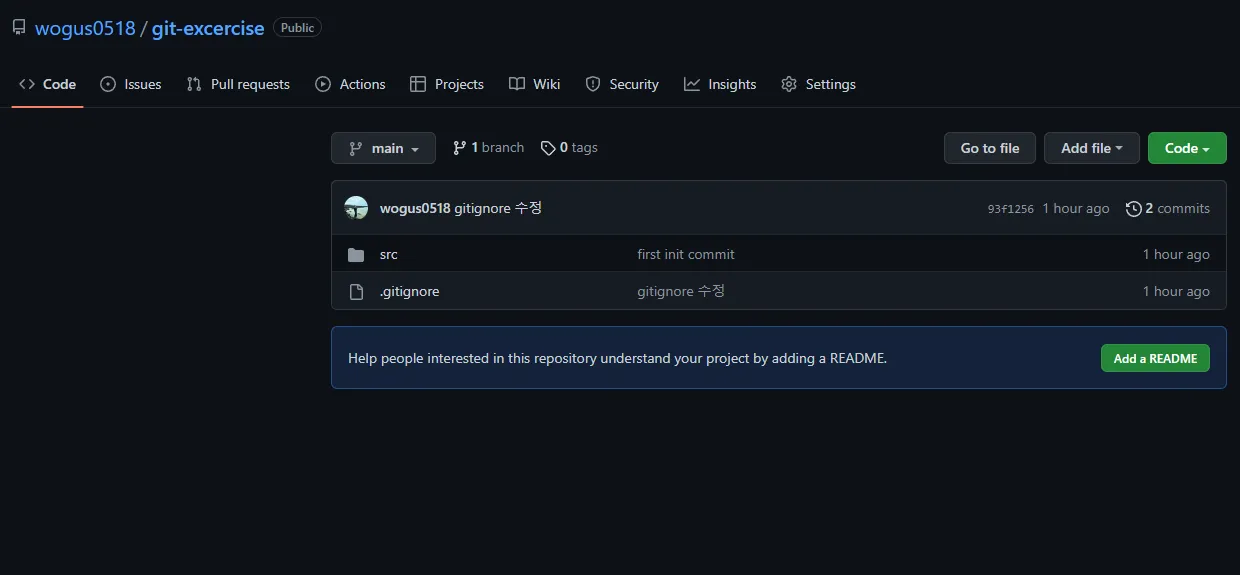The width and height of the screenshot is (1240, 575).
Task: Click the Public visibility badge
Action: click(x=297, y=28)
